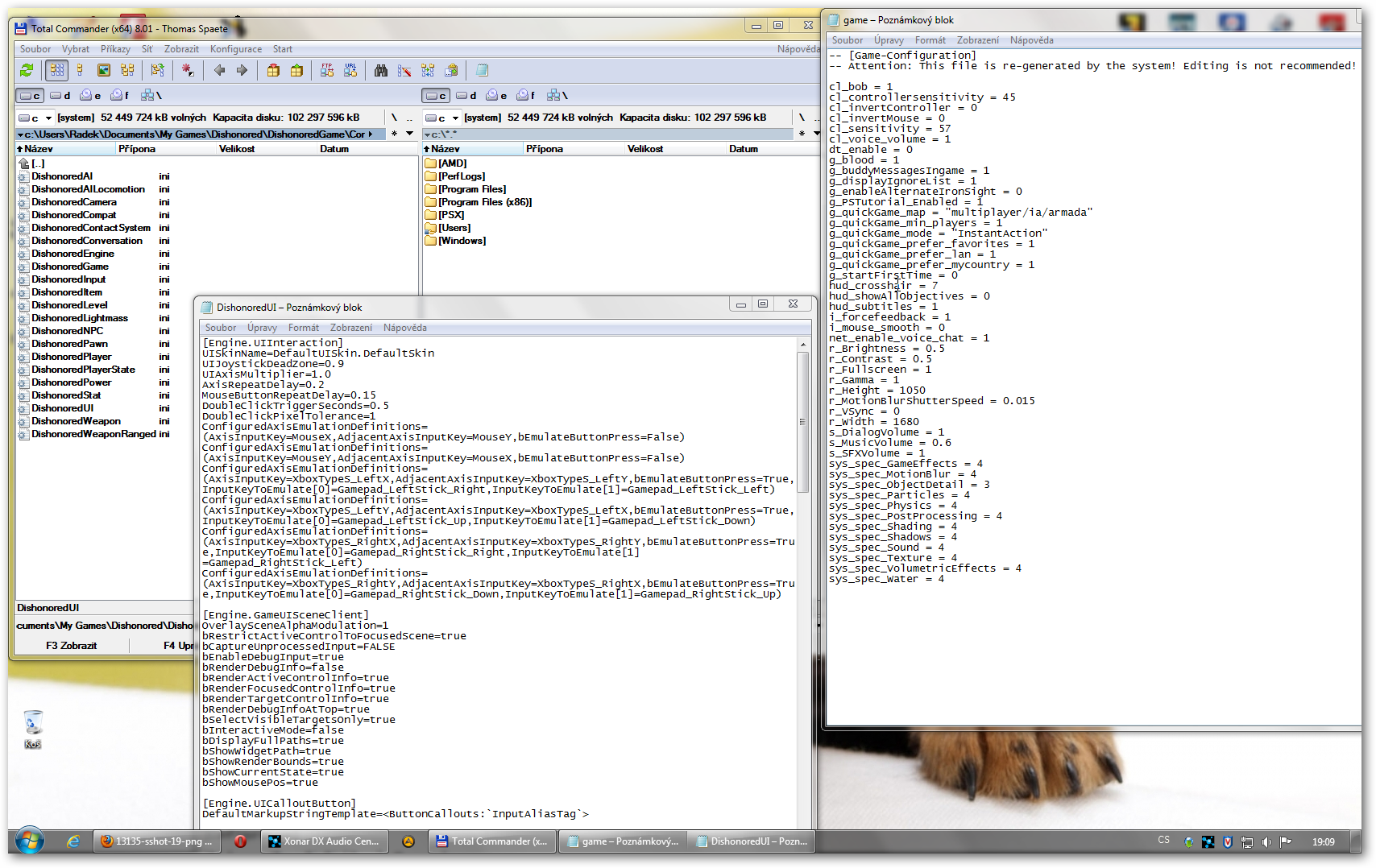Open network neighborhood in right drive bar
1376x868 pixels.
[557, 96]
